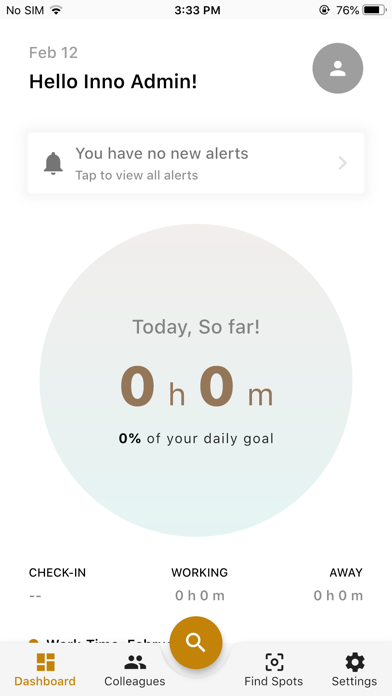Tap the orange search floating button
Viewport: 392px width, 696px height.
click(x=195, y=642)
